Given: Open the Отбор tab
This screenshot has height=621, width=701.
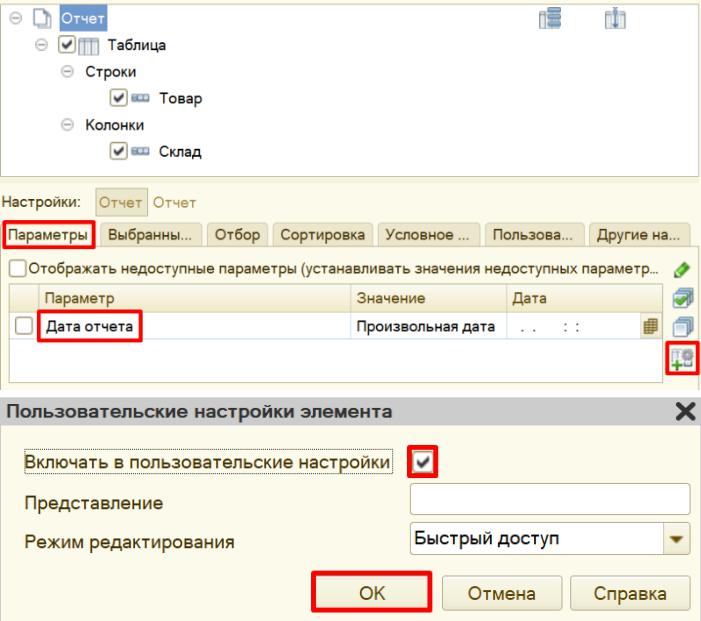Looking at the screenshot, I should [237, 235].
